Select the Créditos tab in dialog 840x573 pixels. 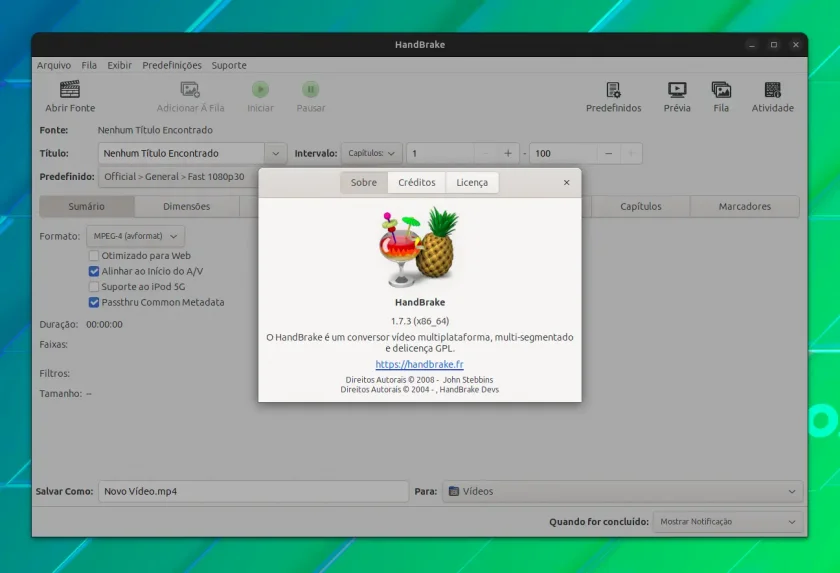click(417, 183)
